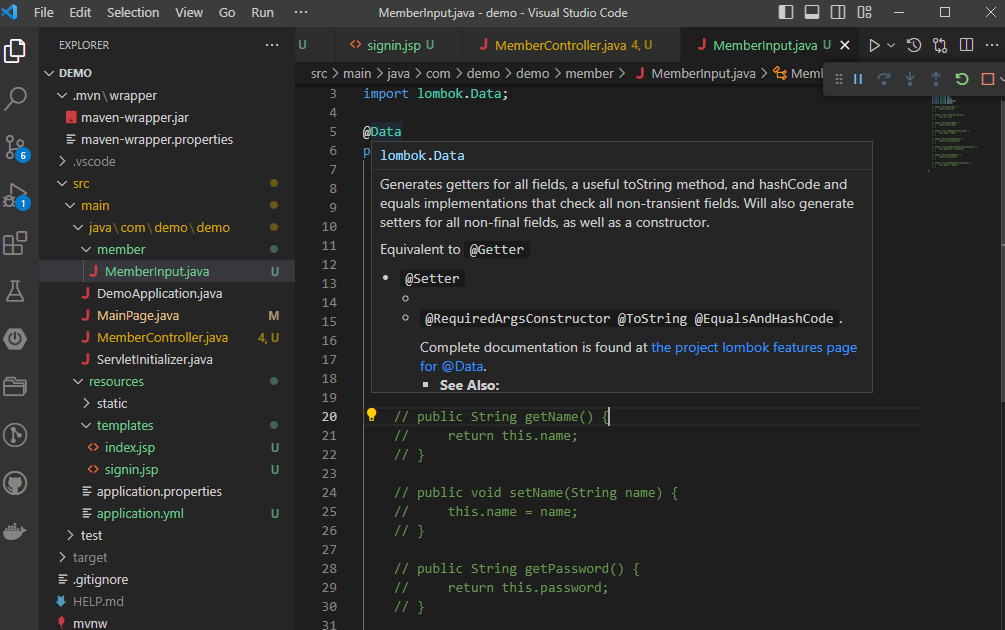Open index.jsp in the explorer

coord(130,447)
